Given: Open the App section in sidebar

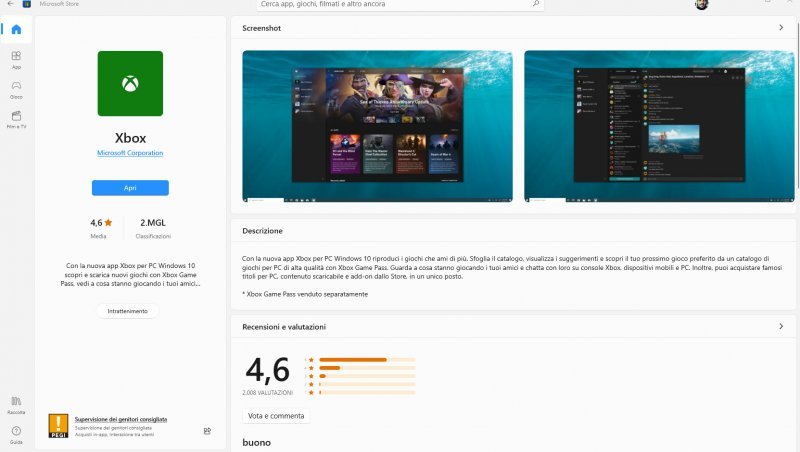Looking at the screenshot, I should [x=16, y=60].
